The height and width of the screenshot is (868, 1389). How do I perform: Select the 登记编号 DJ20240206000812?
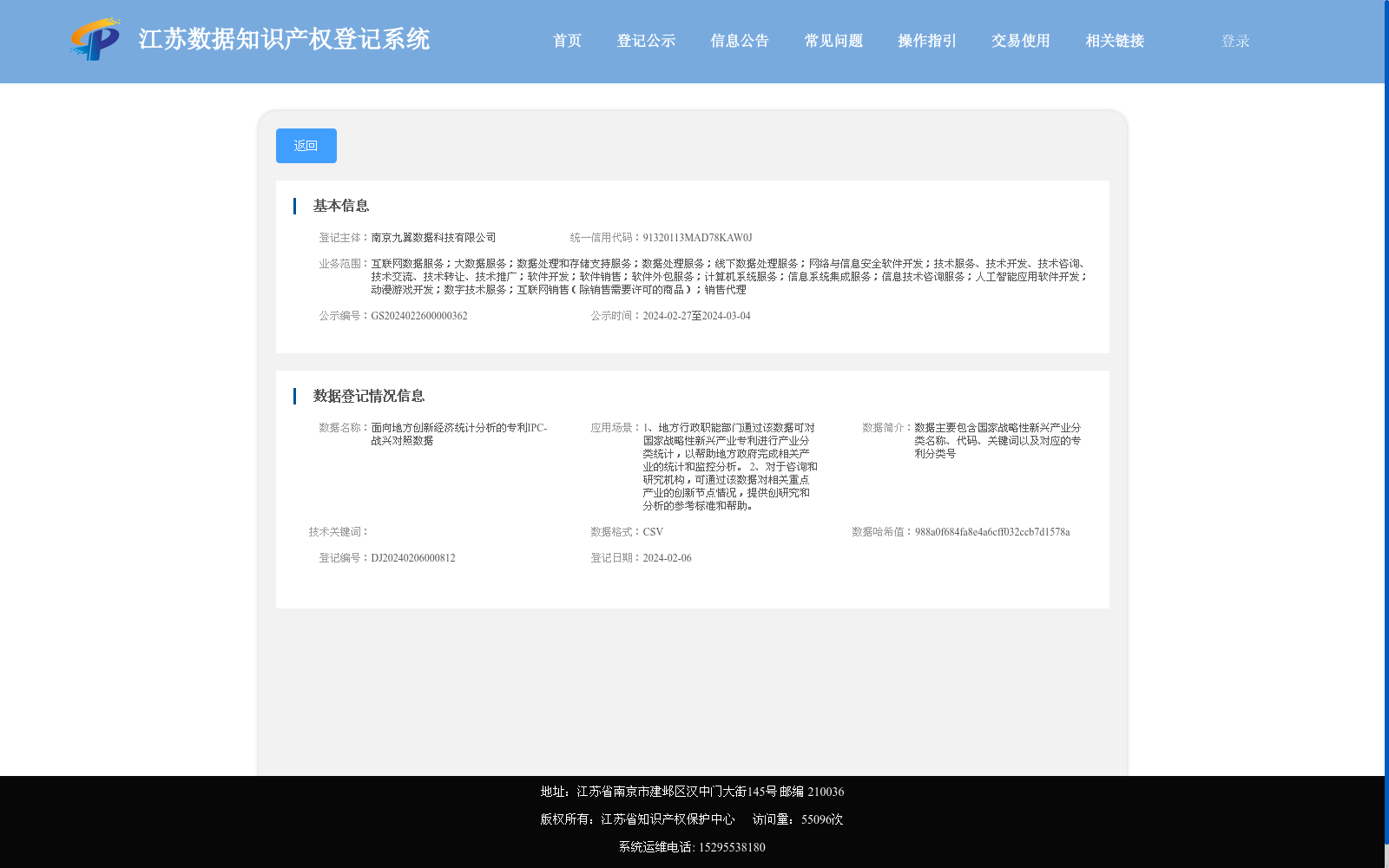pos(413,558)
